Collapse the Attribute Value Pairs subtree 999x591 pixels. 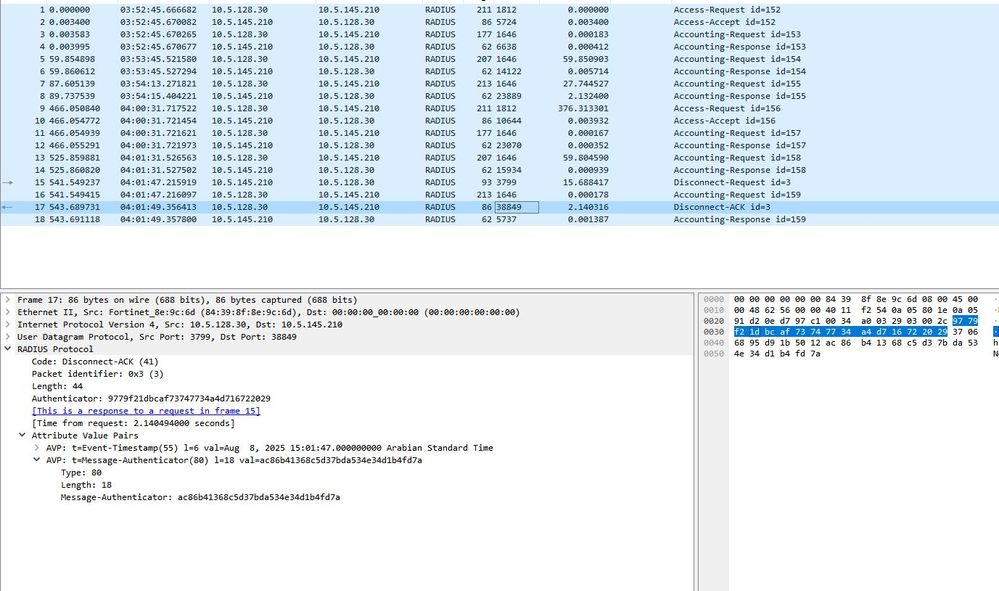tap(24, 435)
